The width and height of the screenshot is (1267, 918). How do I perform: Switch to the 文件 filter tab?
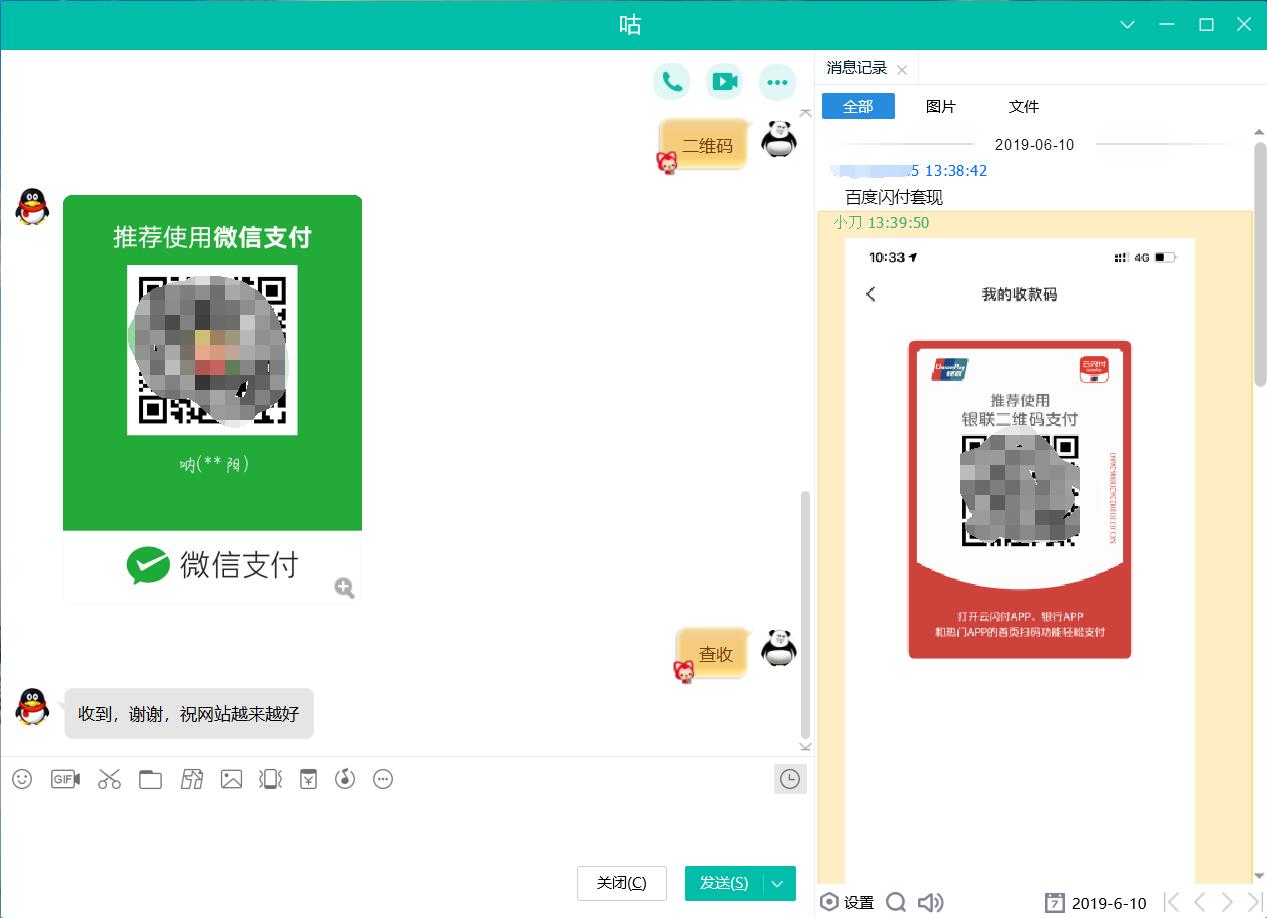tap(1024, 106)
